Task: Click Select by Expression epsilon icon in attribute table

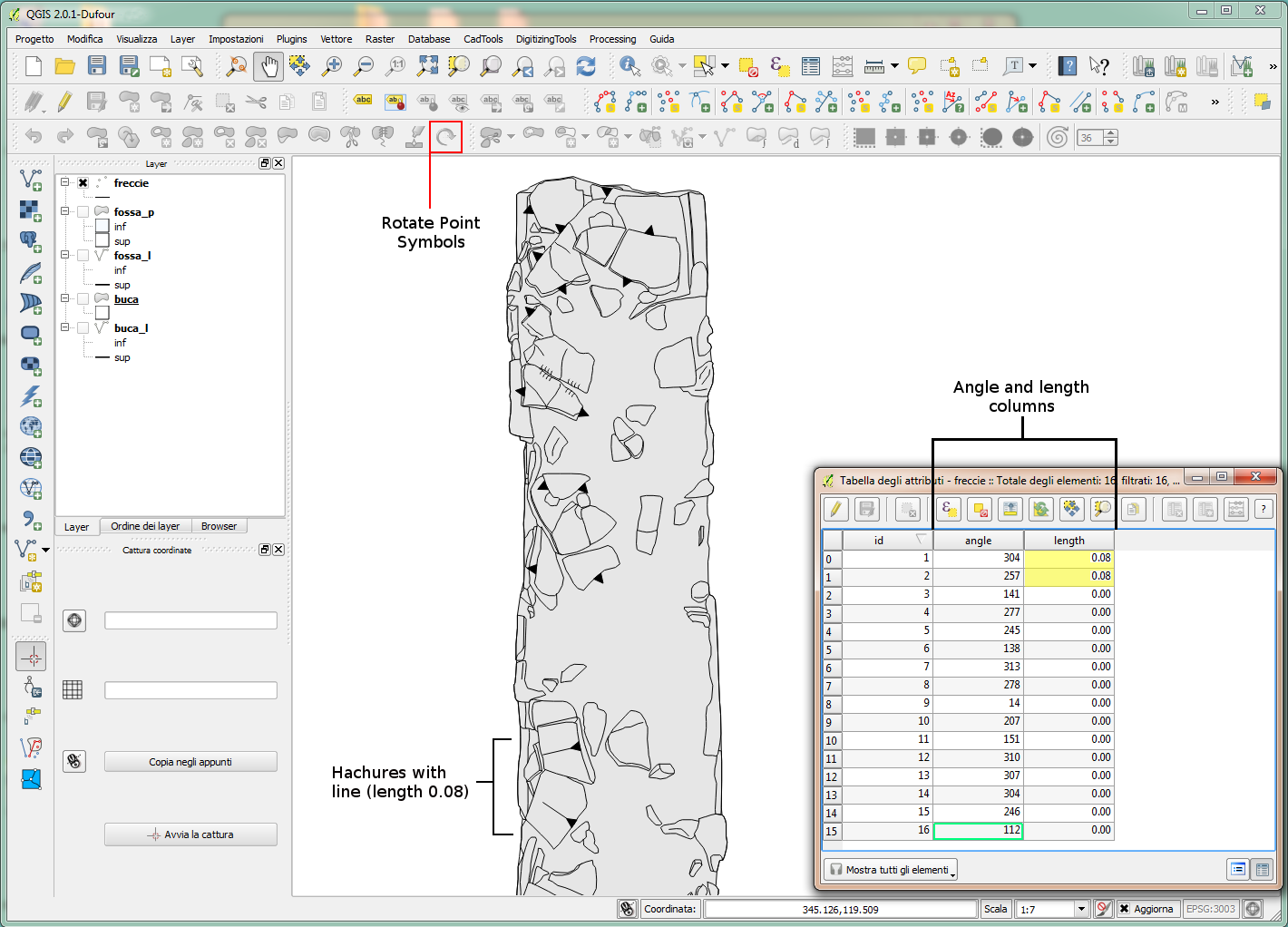Action: (x=949, y=509)
